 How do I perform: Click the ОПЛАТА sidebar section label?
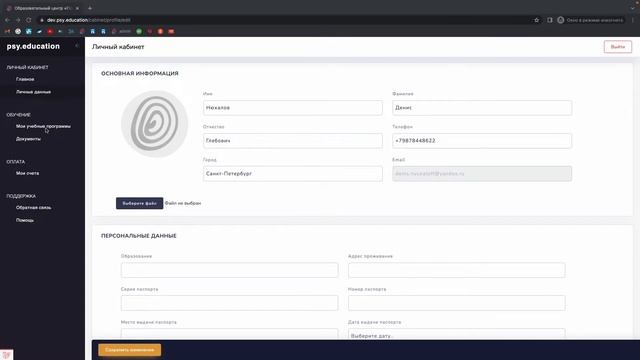coord(16,162)
